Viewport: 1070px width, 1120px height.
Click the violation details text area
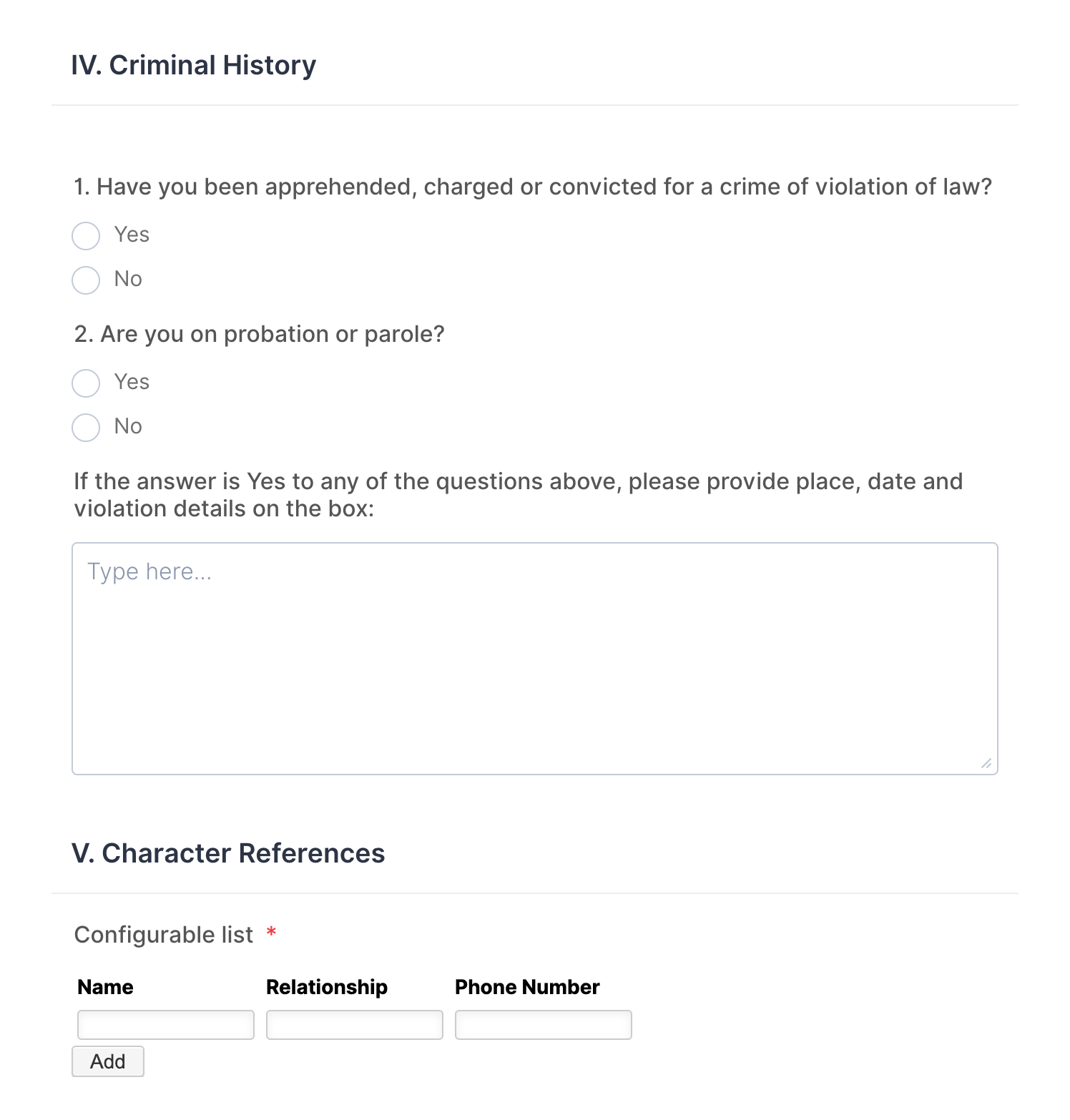click(x=534, y=658)
